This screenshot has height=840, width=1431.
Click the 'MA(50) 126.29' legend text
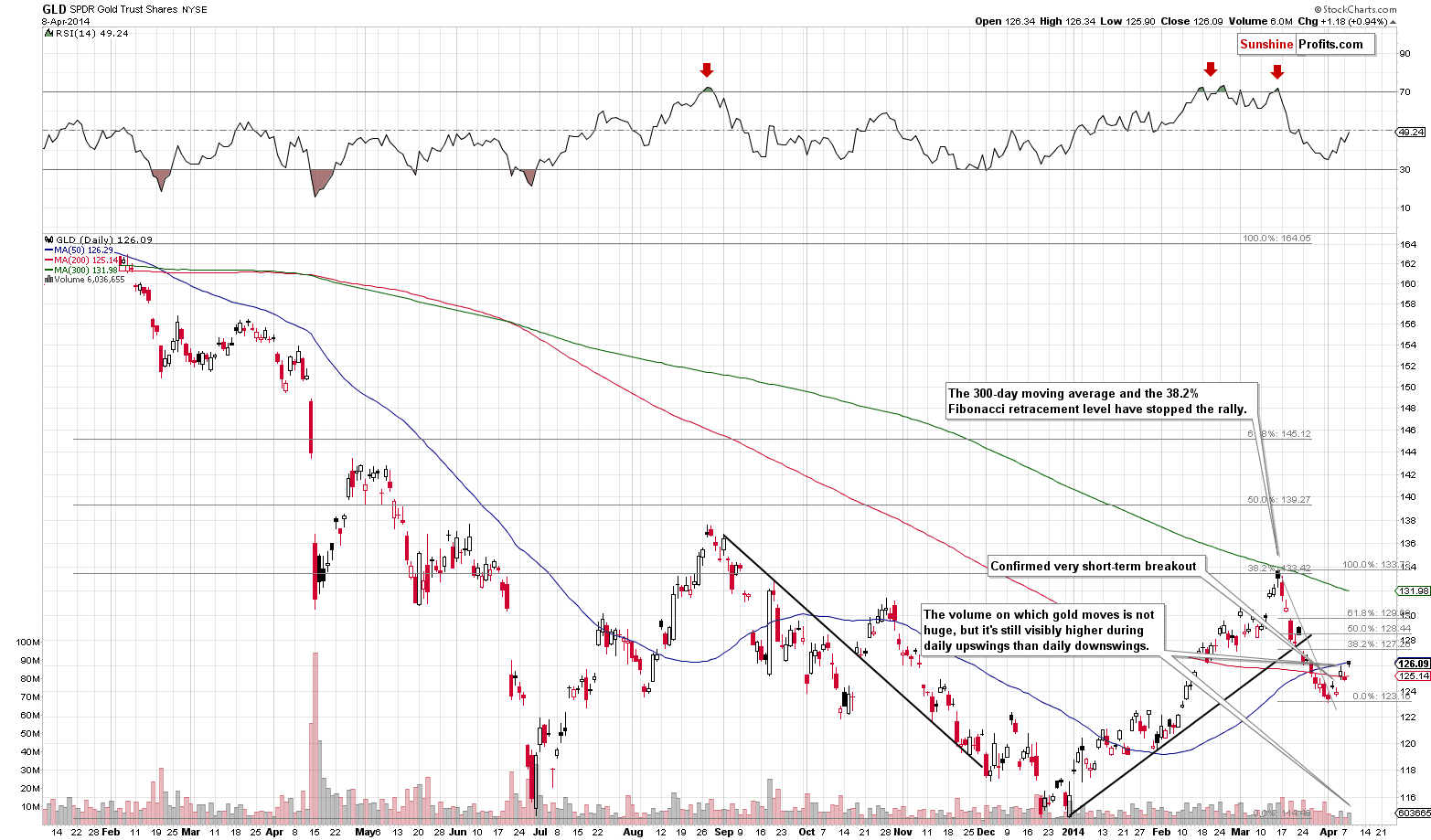click(x=82, y=250)
